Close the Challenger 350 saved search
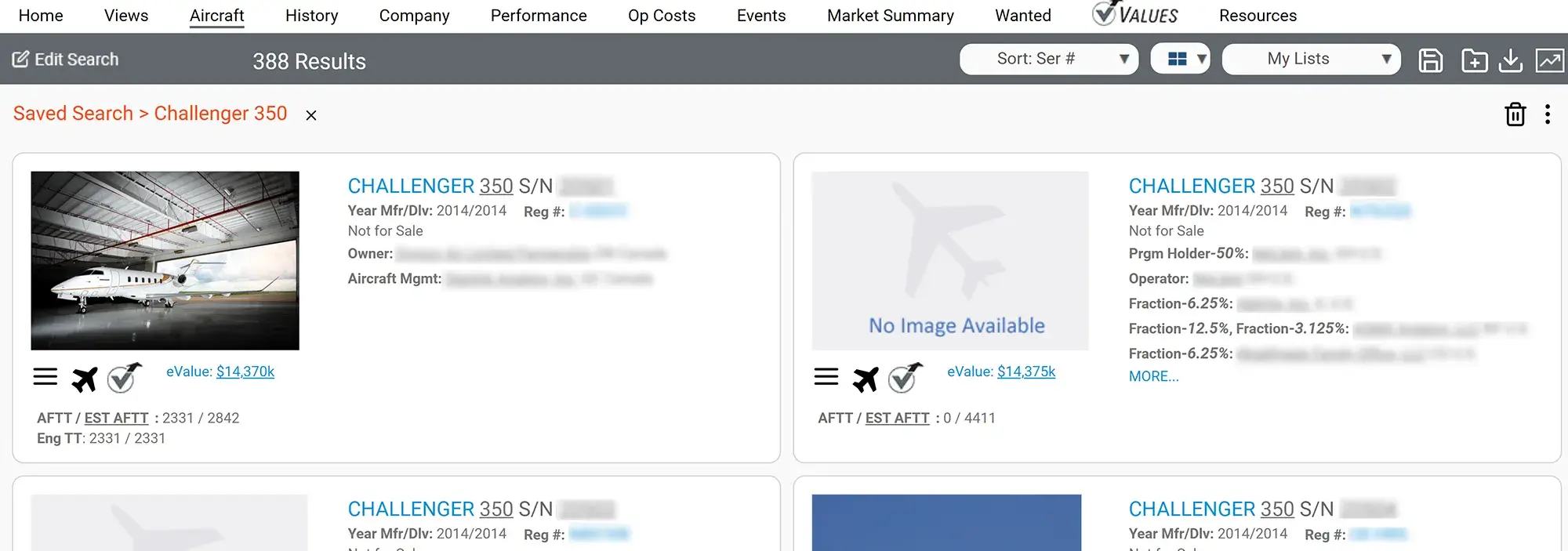1568x551 pixels. [311, 115]
